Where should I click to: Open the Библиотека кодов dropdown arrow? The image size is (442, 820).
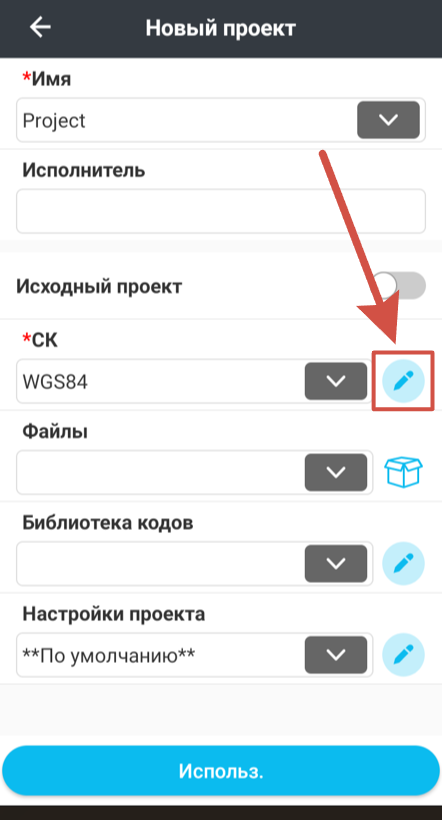coord(336,563)
